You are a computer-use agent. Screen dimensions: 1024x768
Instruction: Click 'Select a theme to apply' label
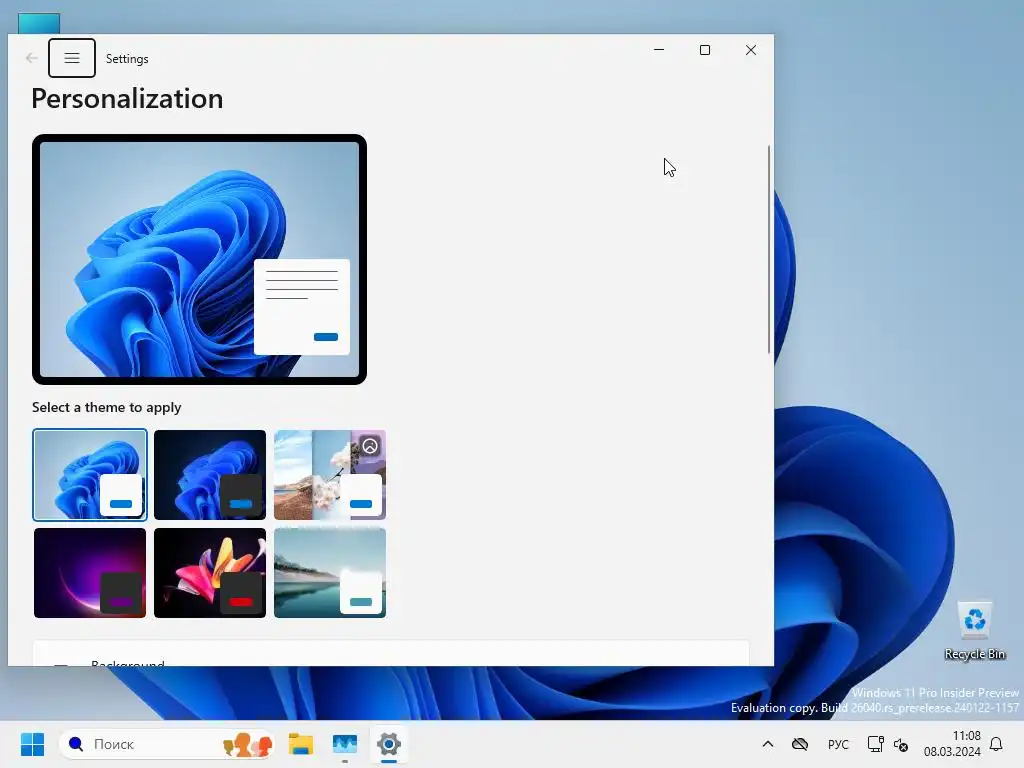[106, 407]
